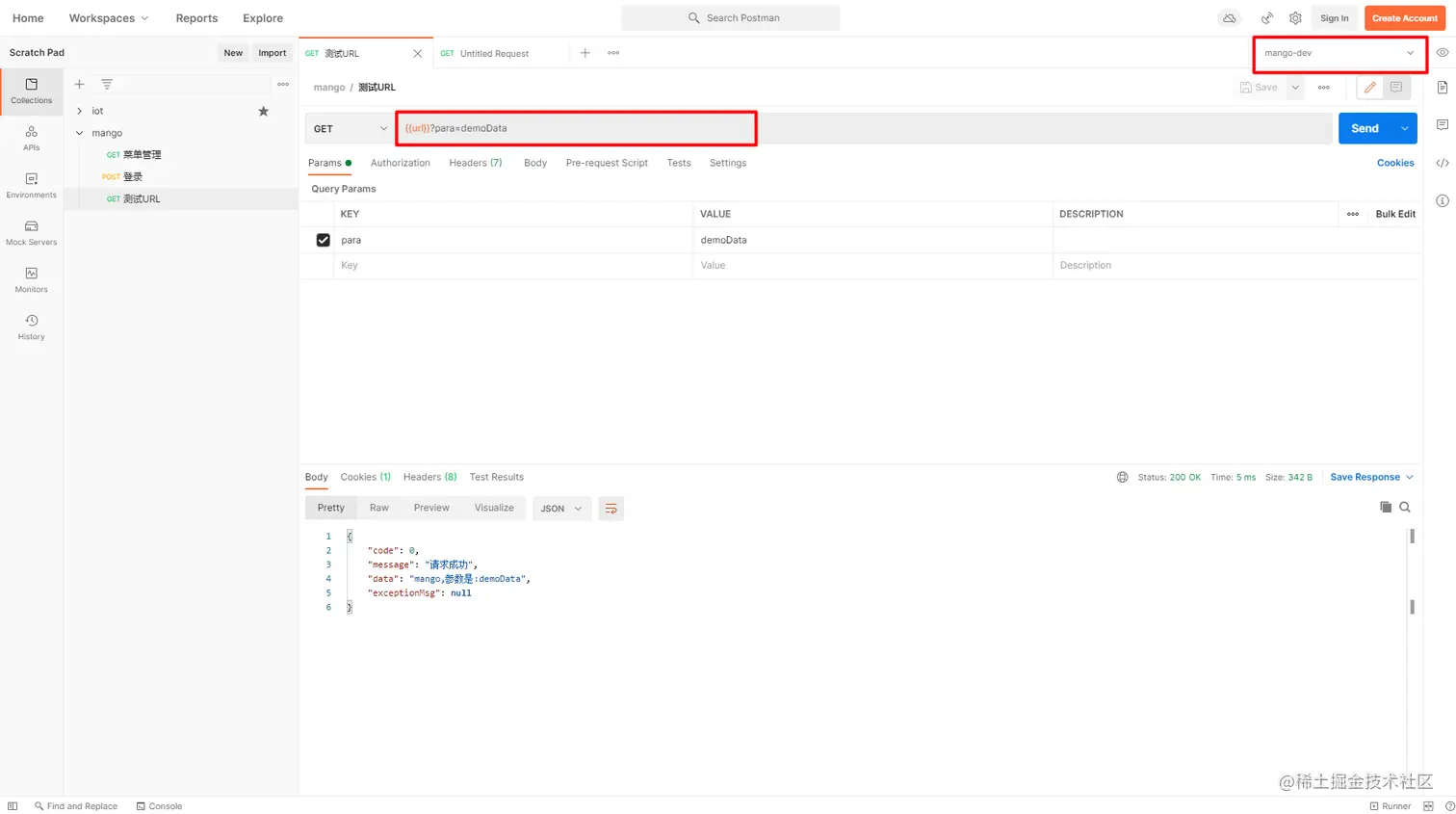Image resolution: width=1456 pixels, height=814 pixels.
Task: Collapse the mango collection
Action: pos(80,133)
